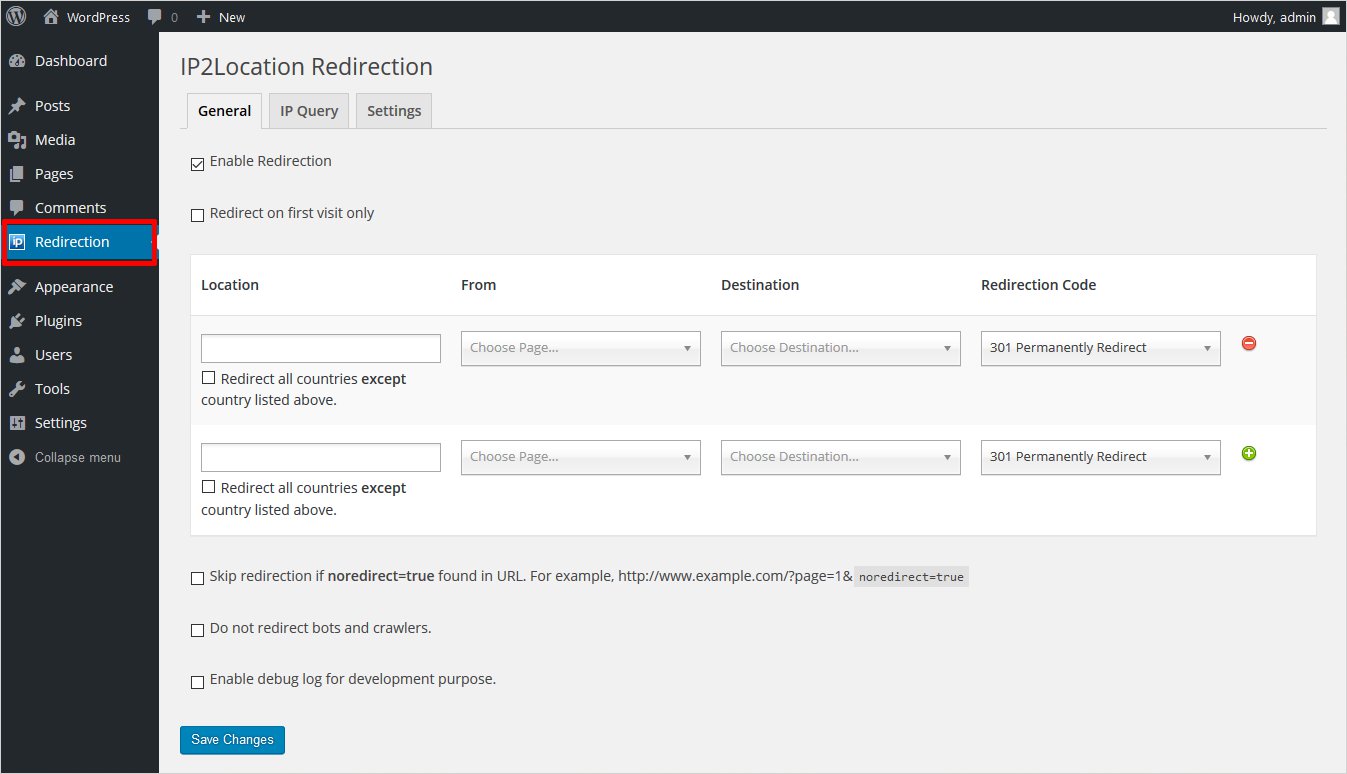Open the second Choose Destination dropdown
The height and width of the screenshot is (774, 1347).
(x=840, y=457)
